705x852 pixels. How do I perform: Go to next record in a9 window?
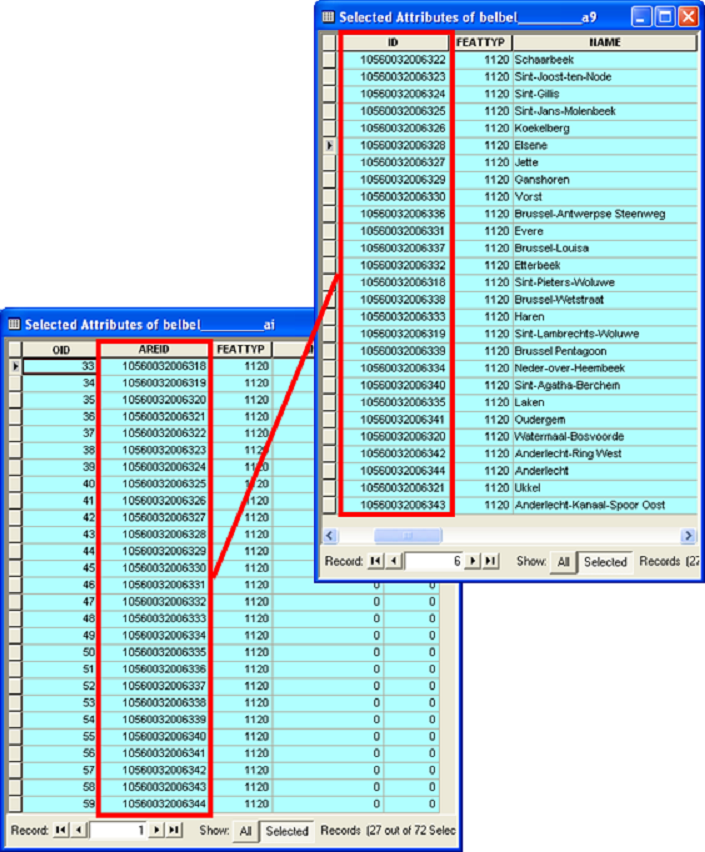473,561
